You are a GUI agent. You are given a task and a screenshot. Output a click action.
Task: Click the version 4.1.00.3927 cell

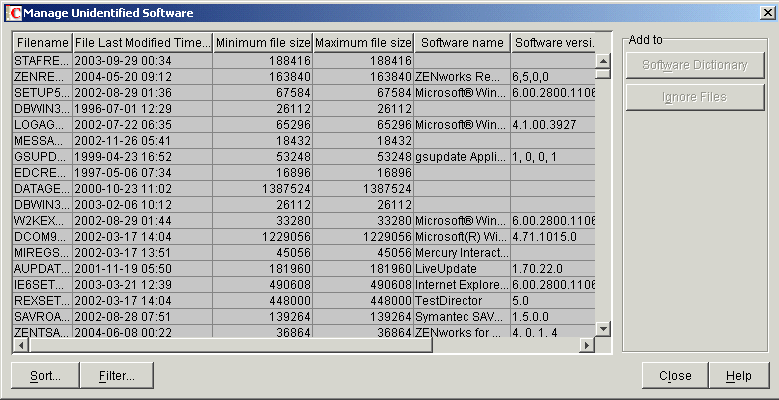tap(553, 125)
